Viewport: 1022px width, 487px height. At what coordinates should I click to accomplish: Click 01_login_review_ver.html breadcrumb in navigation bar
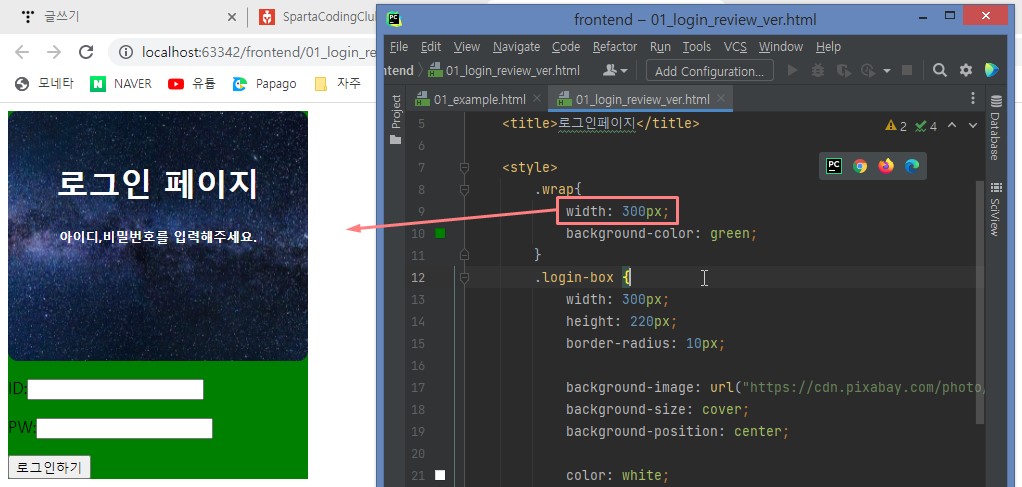pos(504,70)
